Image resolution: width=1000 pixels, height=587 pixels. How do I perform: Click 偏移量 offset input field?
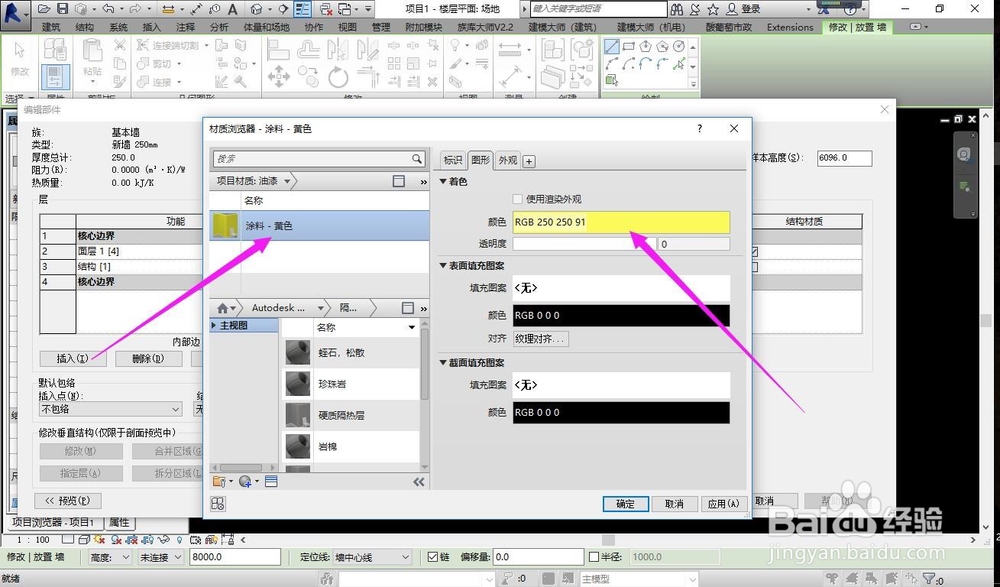pyautogui.click(x=538, y=557)
